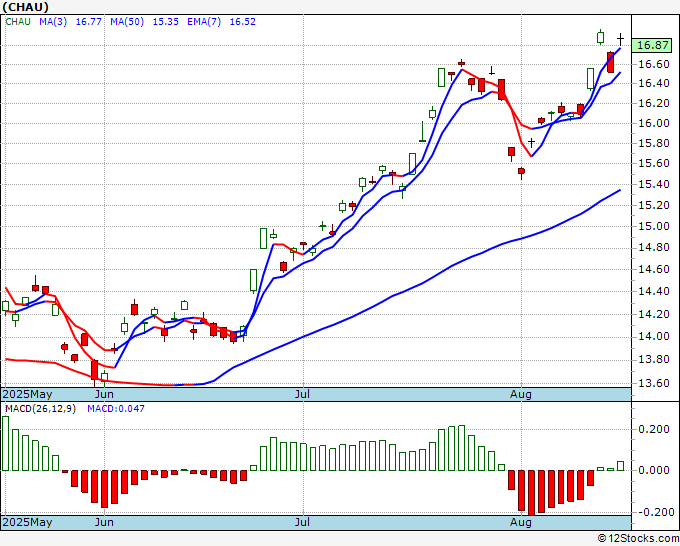
Task: Click the EMA(7) legend label
Action: tap(204, 22)
